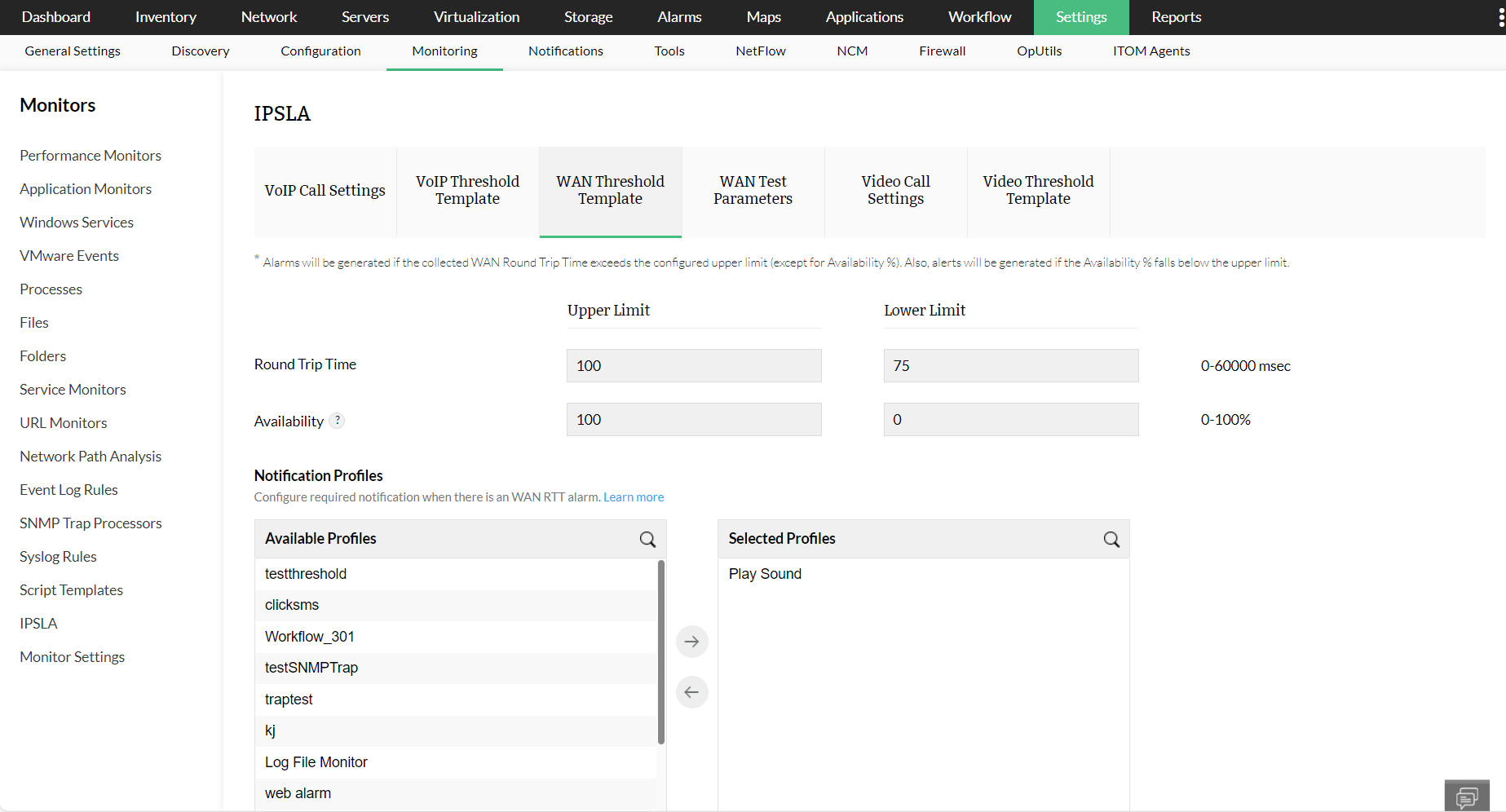Open the Selected Profiles search icon
Screen dimensions: 1506x812
[x=1111, y=539]
